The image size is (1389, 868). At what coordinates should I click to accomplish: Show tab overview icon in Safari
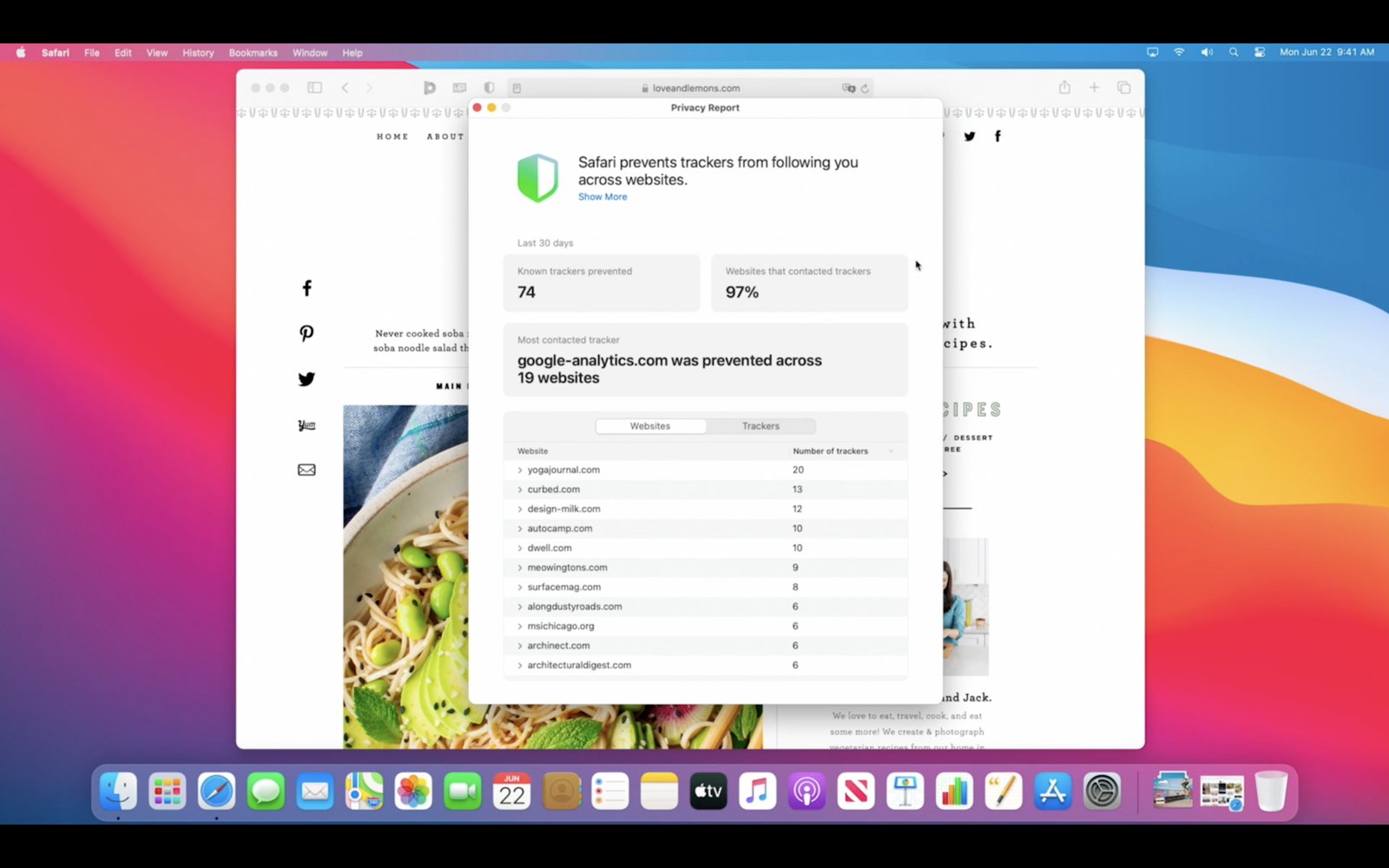pyautogui.click(x=1123, y=88)
